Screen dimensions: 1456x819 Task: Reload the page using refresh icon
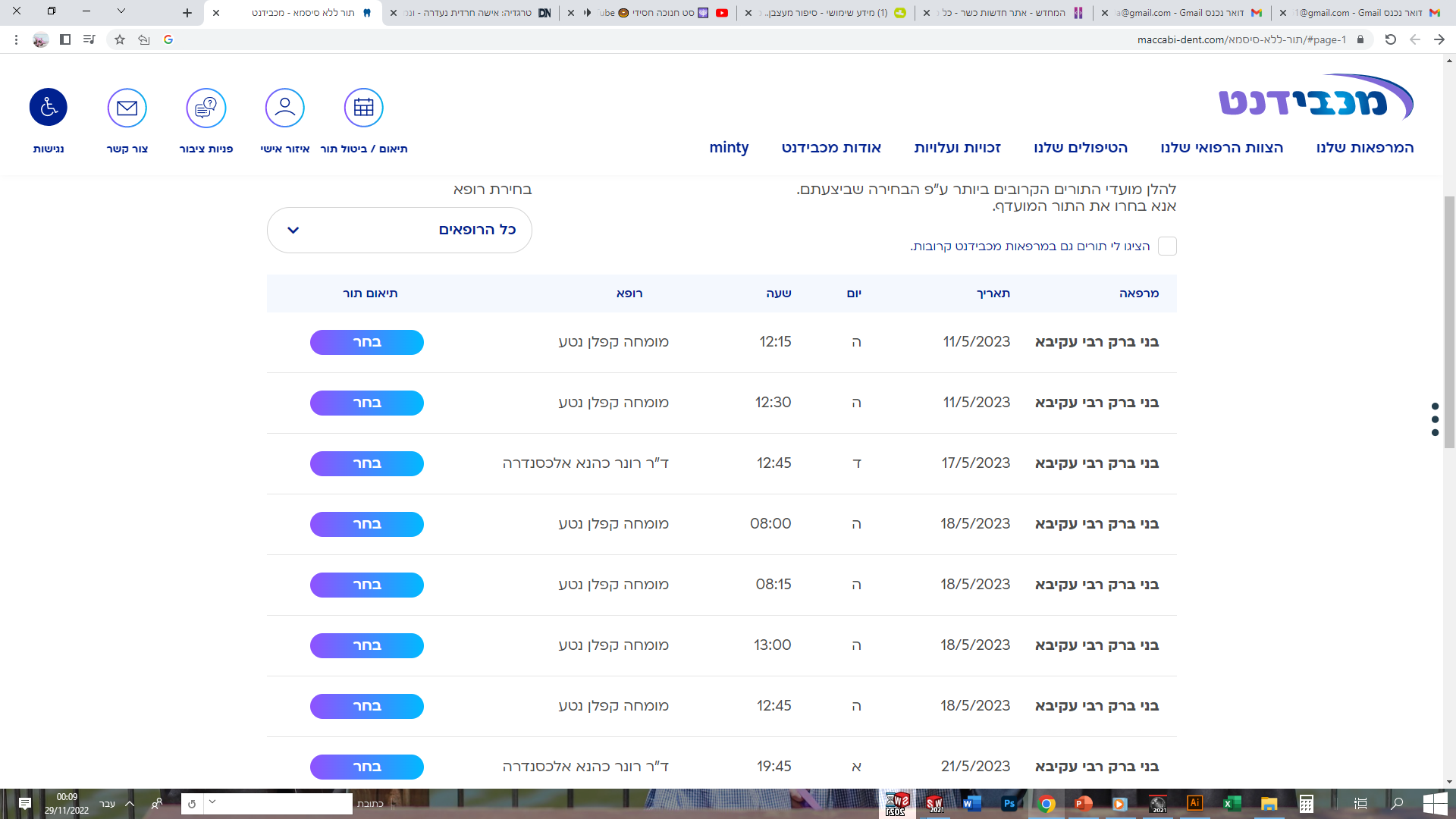click(1390, 39)
